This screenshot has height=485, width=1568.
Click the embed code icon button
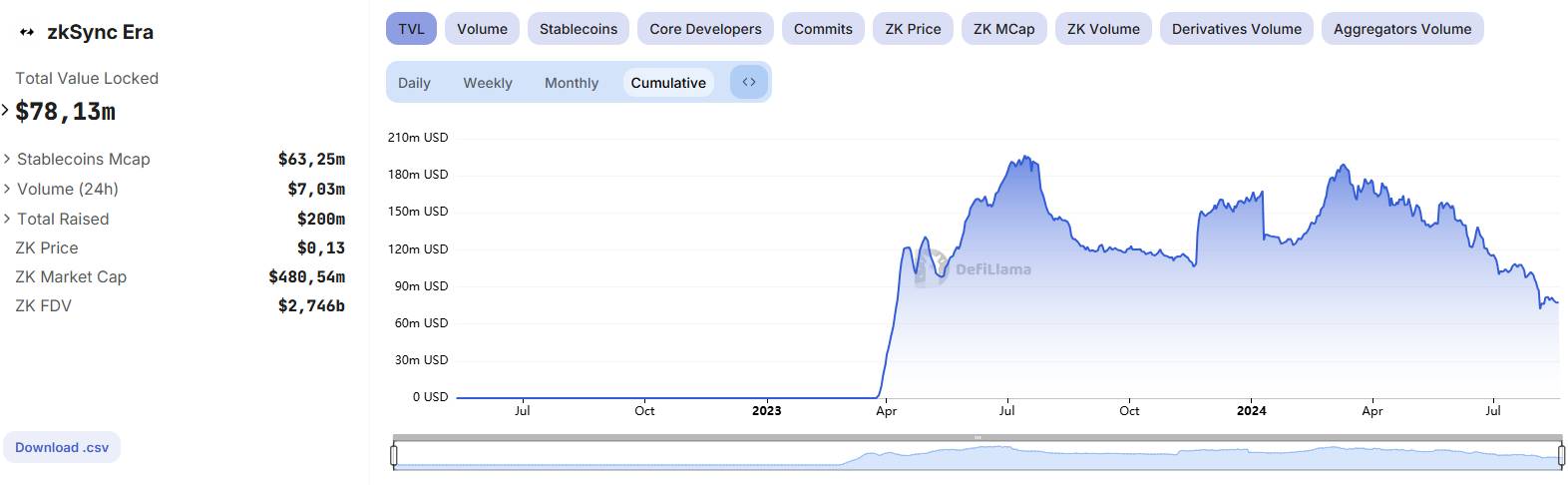click(x=749, y=82)
